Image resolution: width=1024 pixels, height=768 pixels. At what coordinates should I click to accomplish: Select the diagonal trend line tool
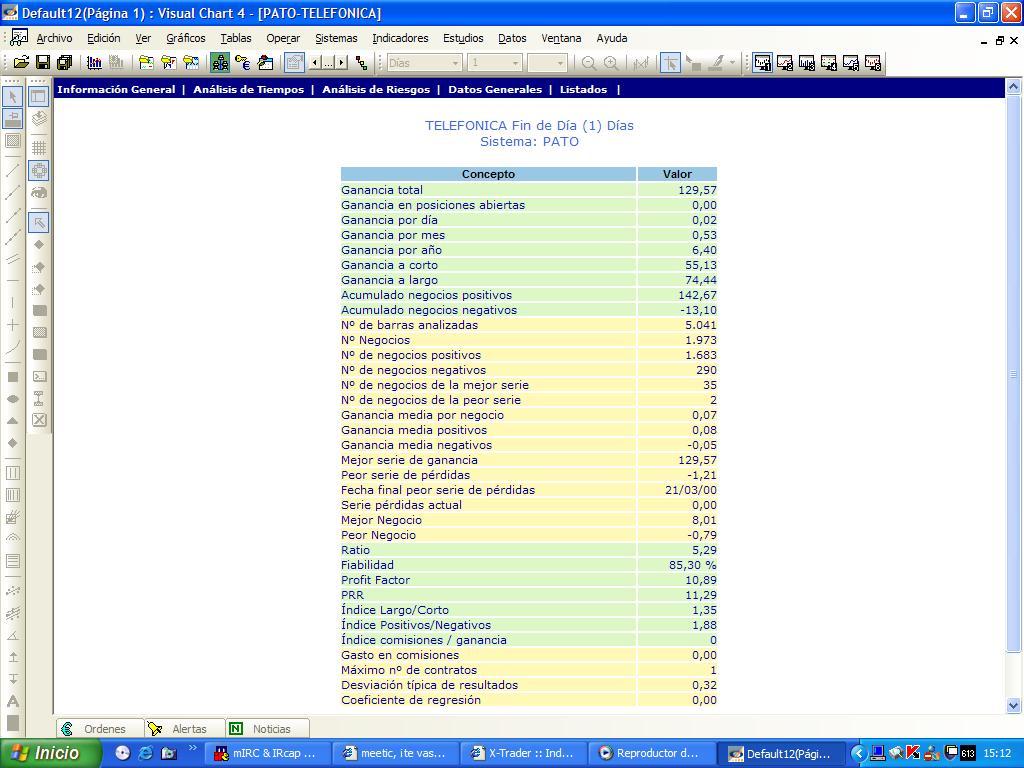click(x=13, y=171)
